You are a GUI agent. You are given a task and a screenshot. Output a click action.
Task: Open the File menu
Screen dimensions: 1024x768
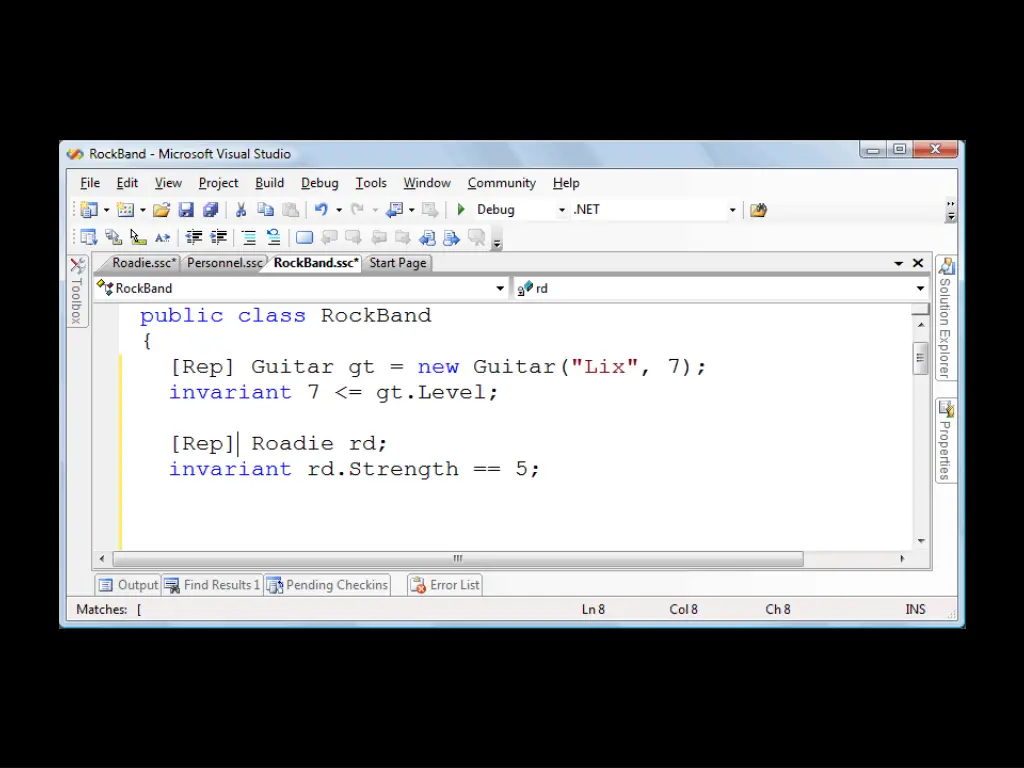point(90,183)
